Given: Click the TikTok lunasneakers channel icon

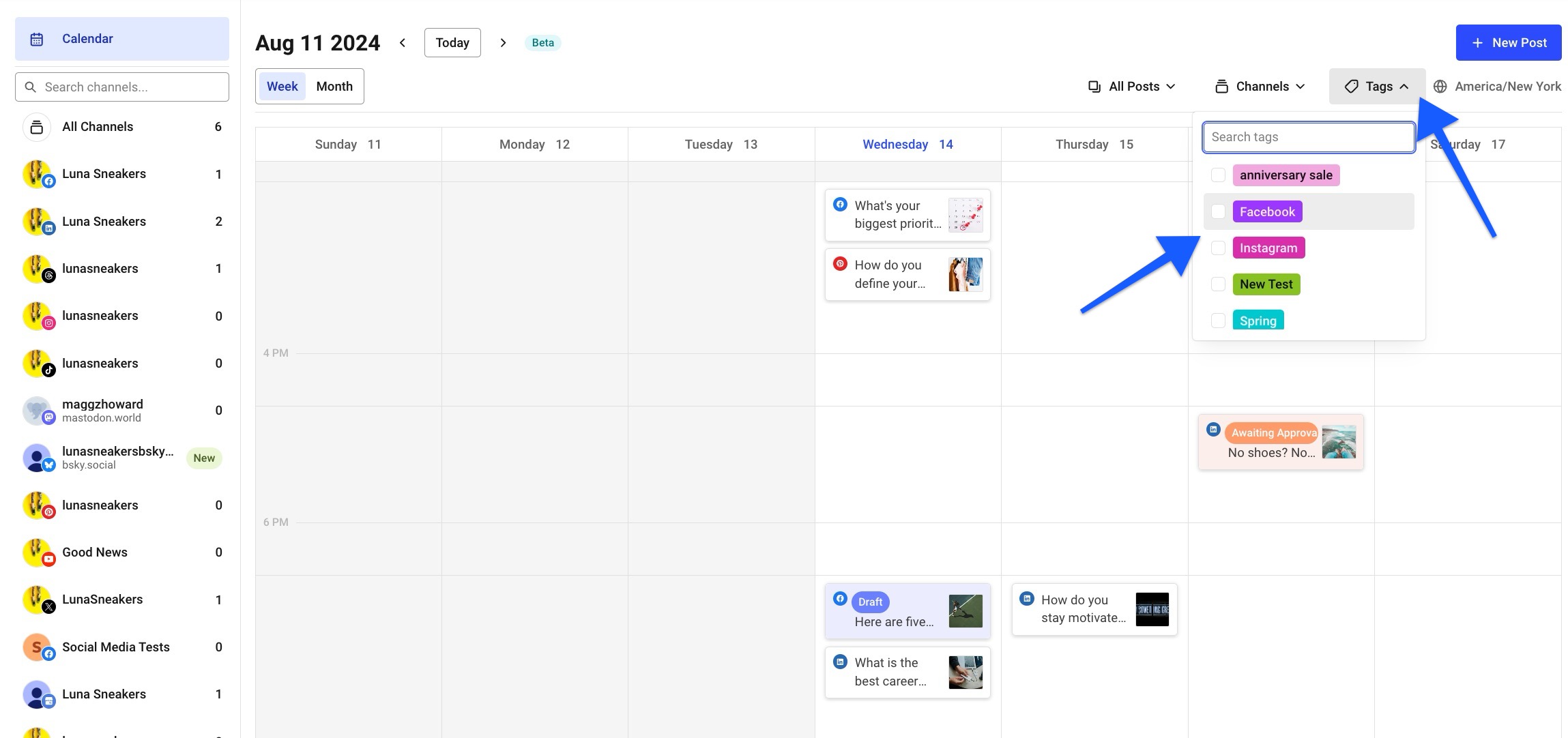Looking at the screenshot, I should point(37,362).
